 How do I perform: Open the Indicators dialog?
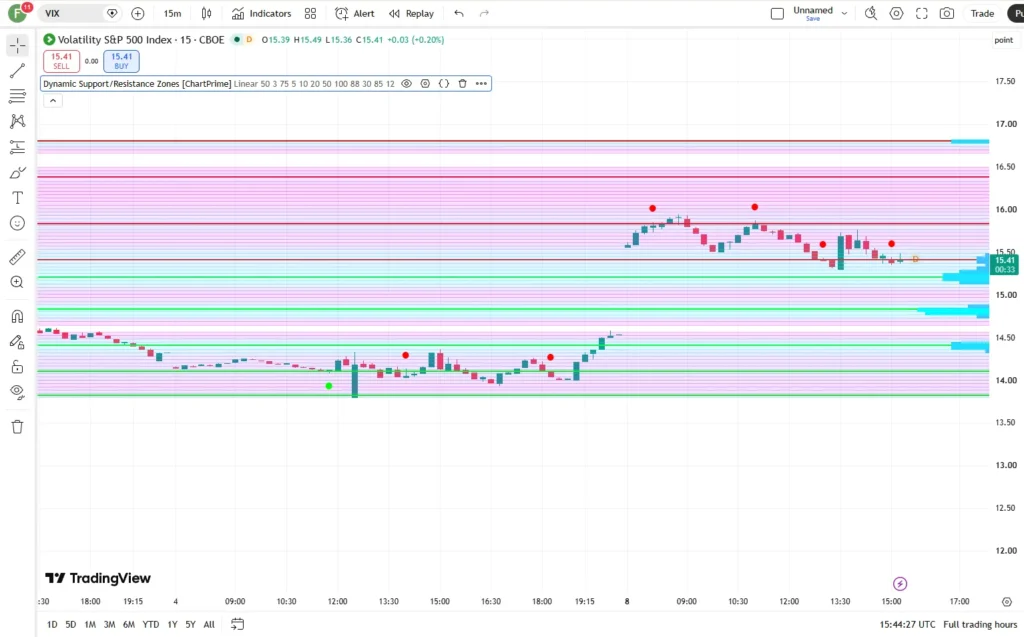(262, 13)
